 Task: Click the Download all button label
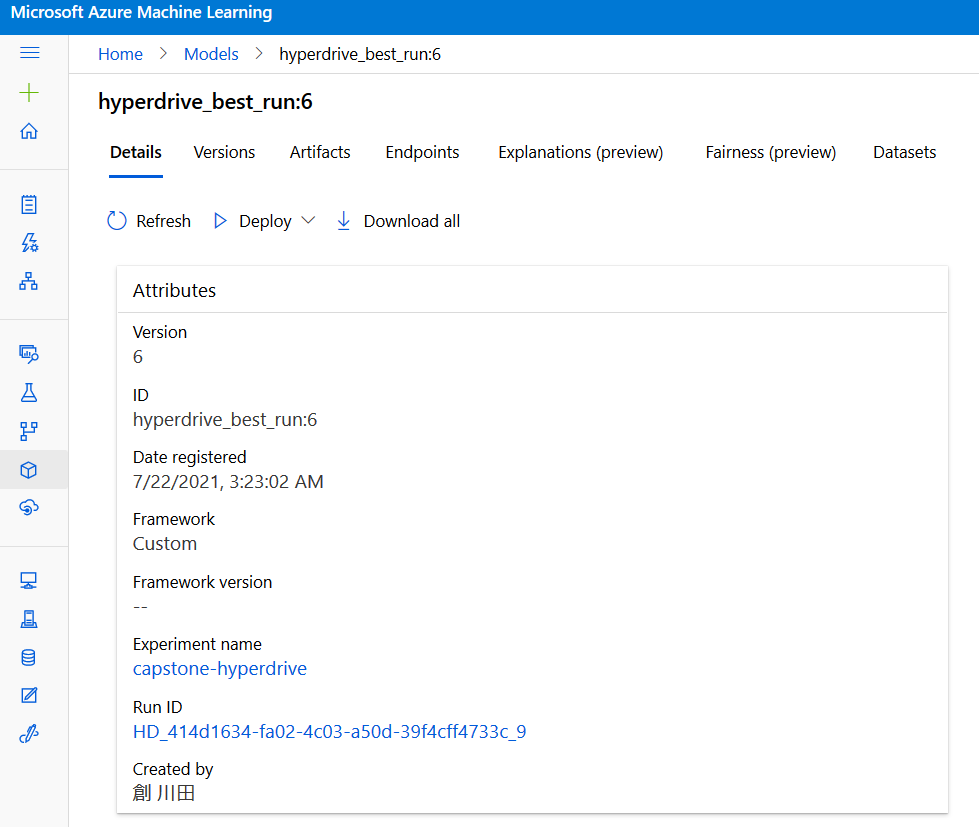point(412,221)
